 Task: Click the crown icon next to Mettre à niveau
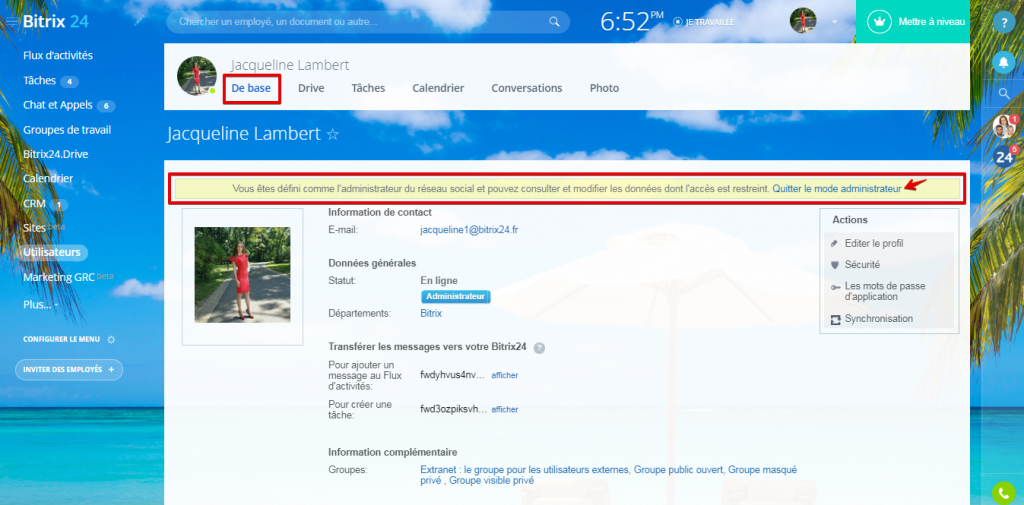[879, 22]
